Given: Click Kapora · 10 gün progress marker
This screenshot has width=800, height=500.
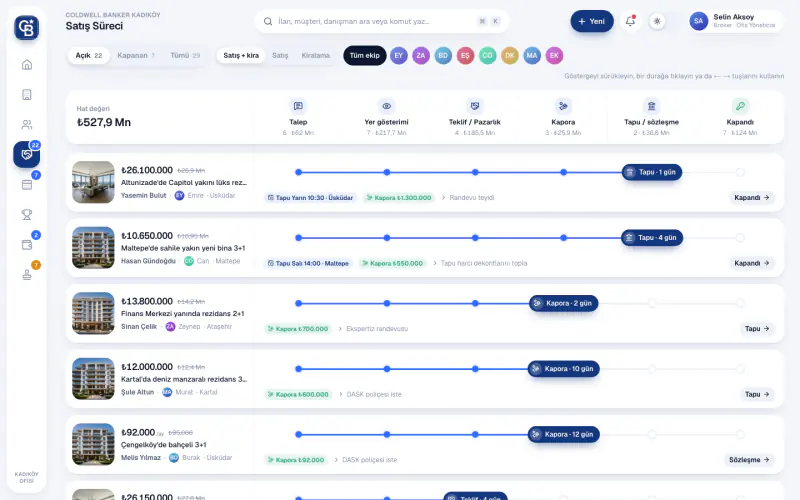Looking at the screenshot, I should pos(563,369).
